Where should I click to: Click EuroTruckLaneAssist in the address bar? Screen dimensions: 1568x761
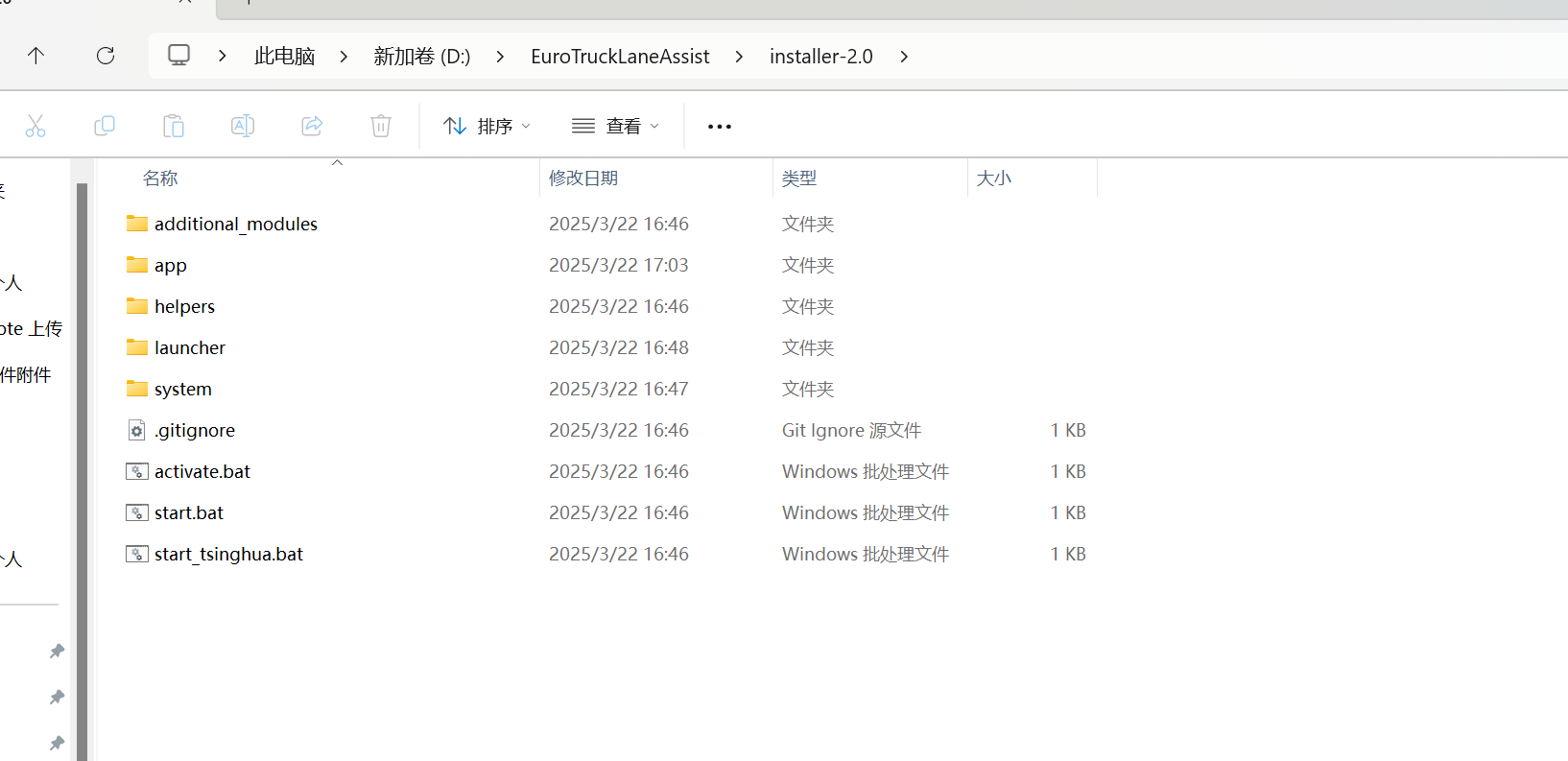pos(620,57)
